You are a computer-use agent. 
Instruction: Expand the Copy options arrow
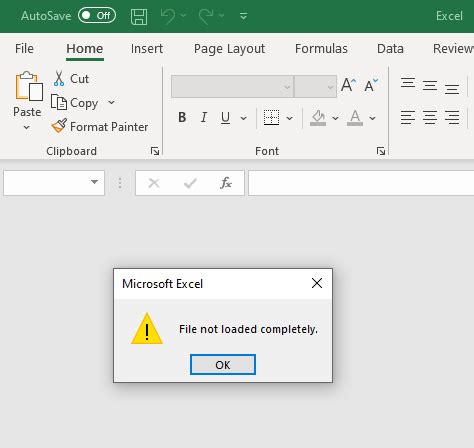point(112,102)
